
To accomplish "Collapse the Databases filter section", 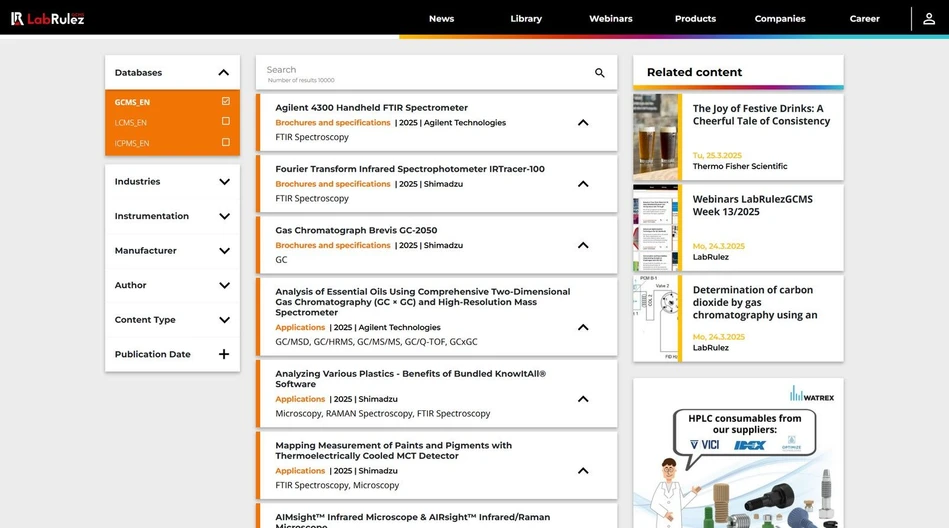I will tap(223, 73).
